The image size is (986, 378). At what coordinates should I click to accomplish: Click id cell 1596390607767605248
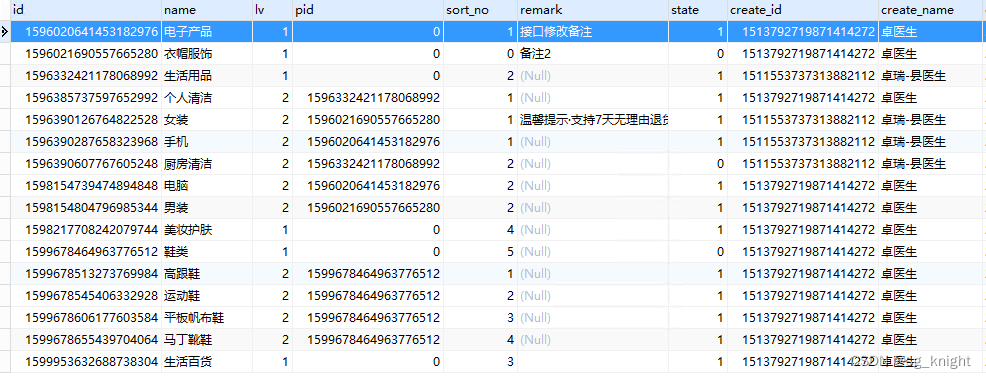86,164
